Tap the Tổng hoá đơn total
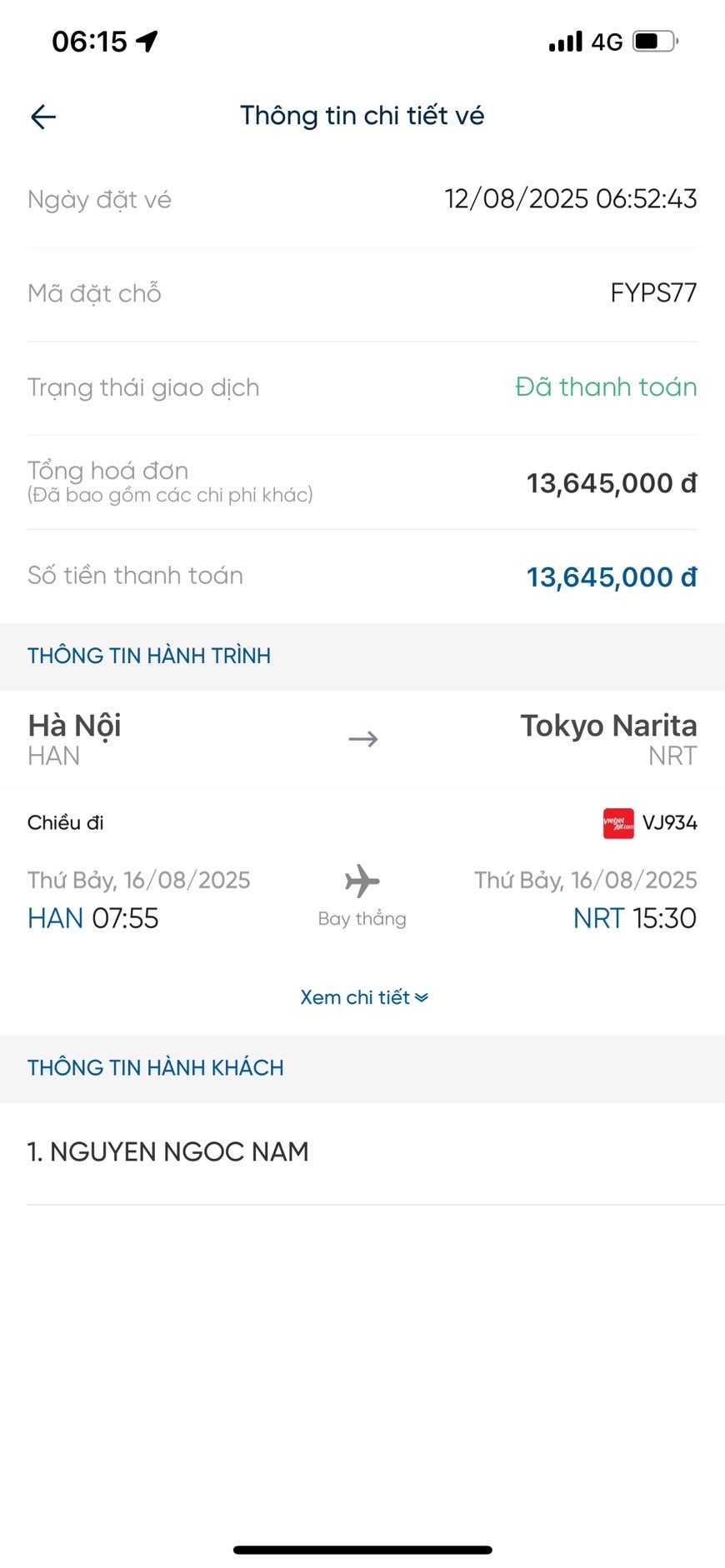This screenshot has width=725, height=1568. (611, 483)
